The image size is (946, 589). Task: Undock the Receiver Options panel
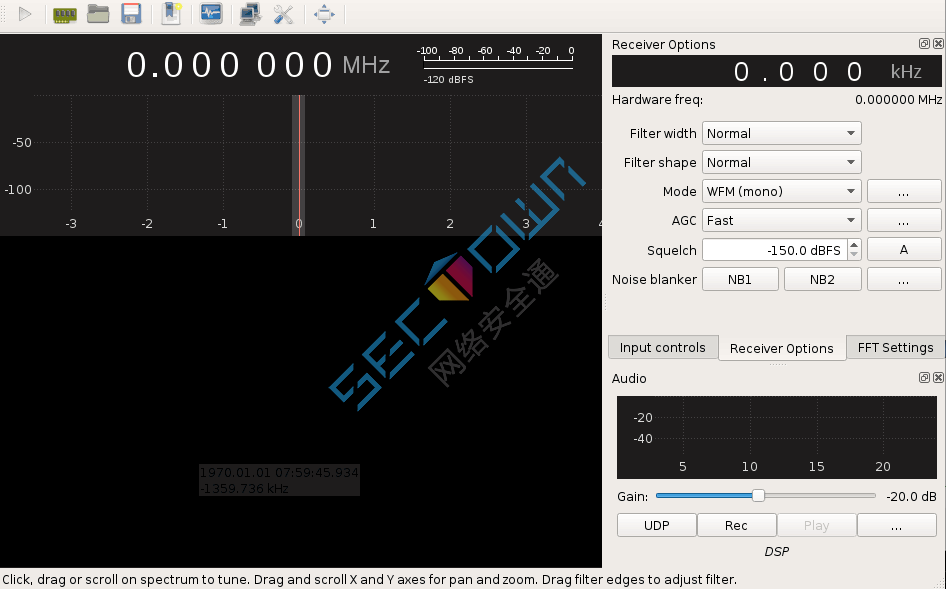point(924,43)
